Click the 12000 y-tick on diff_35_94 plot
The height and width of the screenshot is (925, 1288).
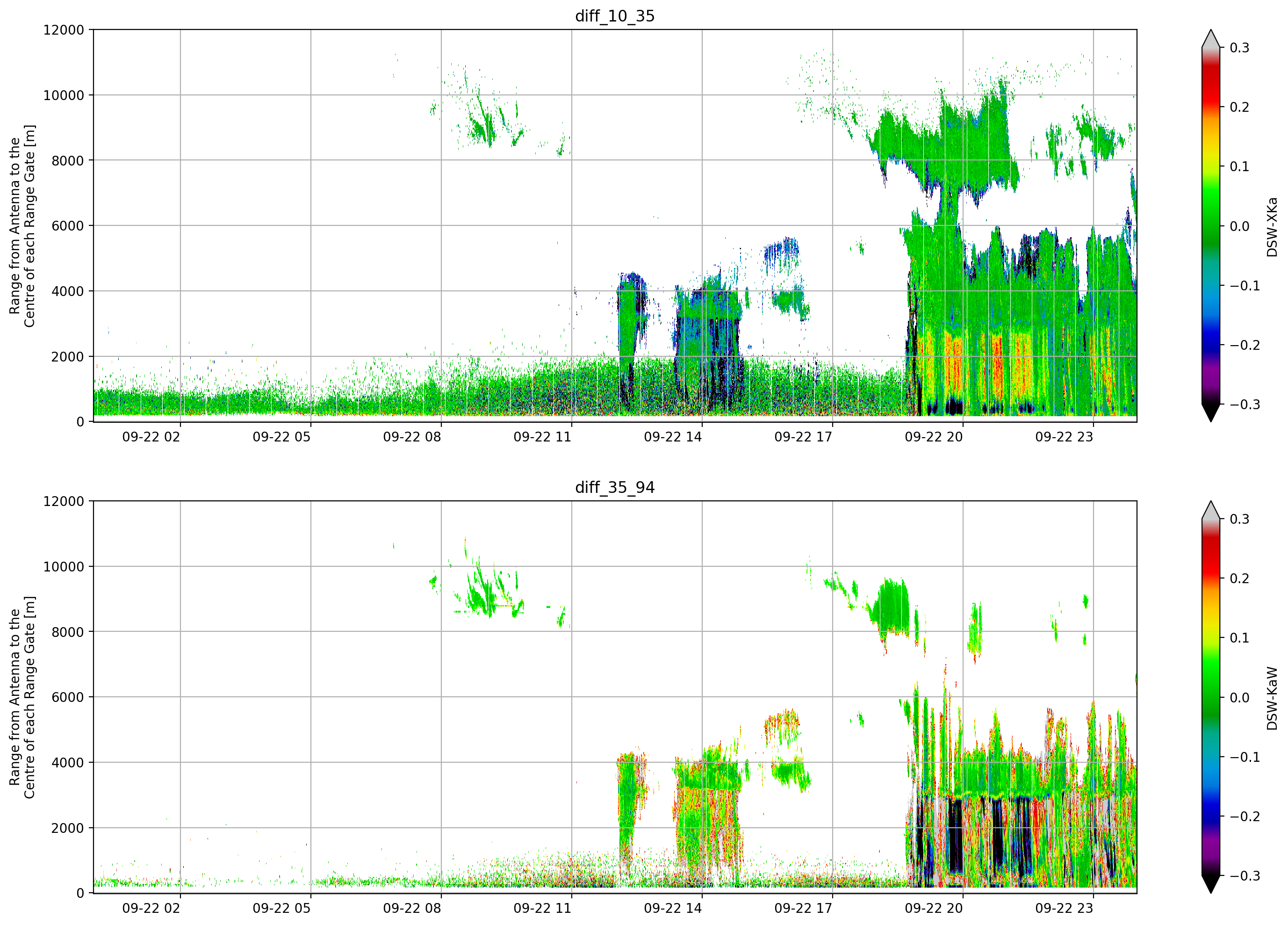tap(64, 501)
